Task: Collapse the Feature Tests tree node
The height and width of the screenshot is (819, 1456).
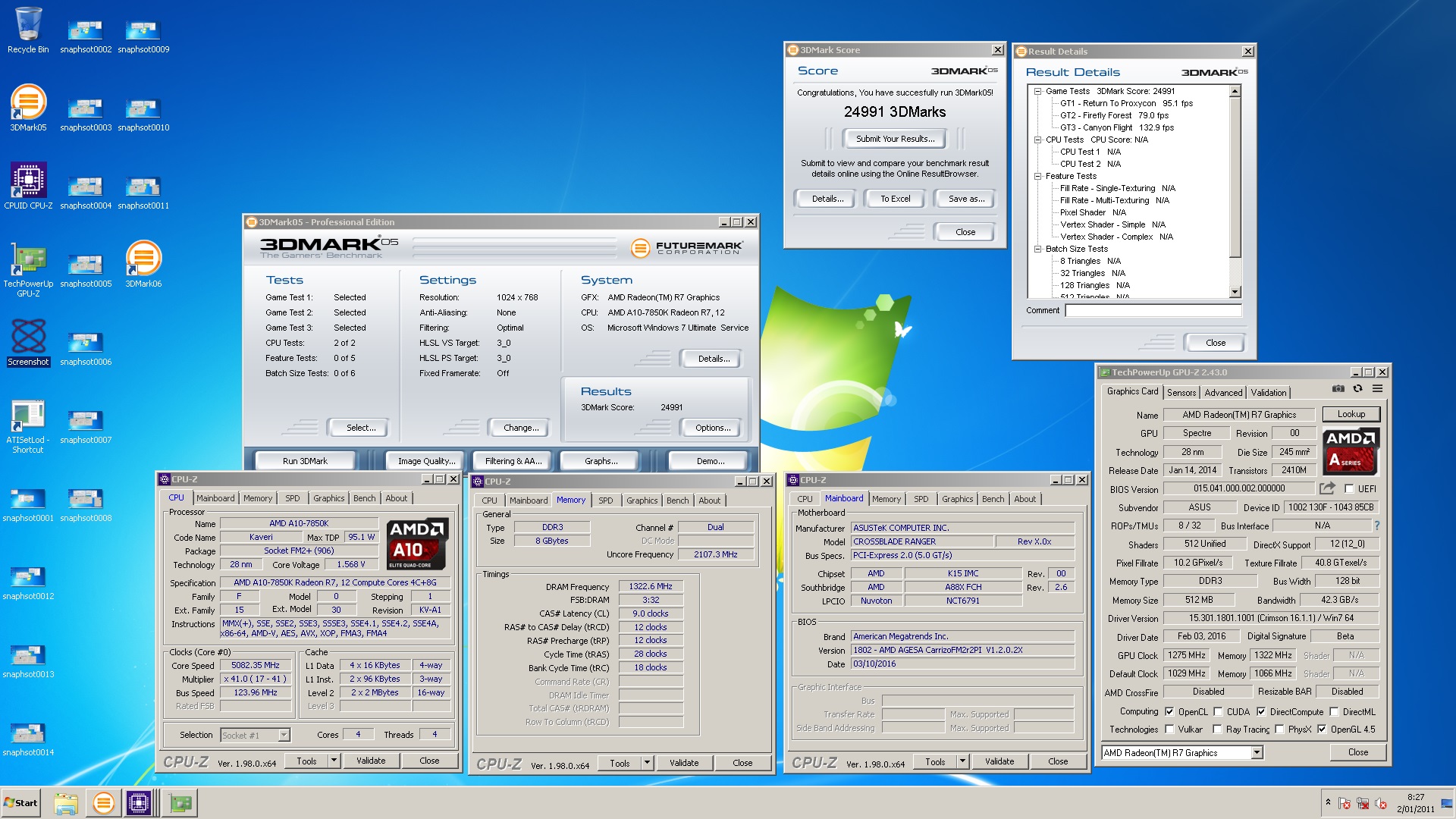Action: tap(1037, 176)
